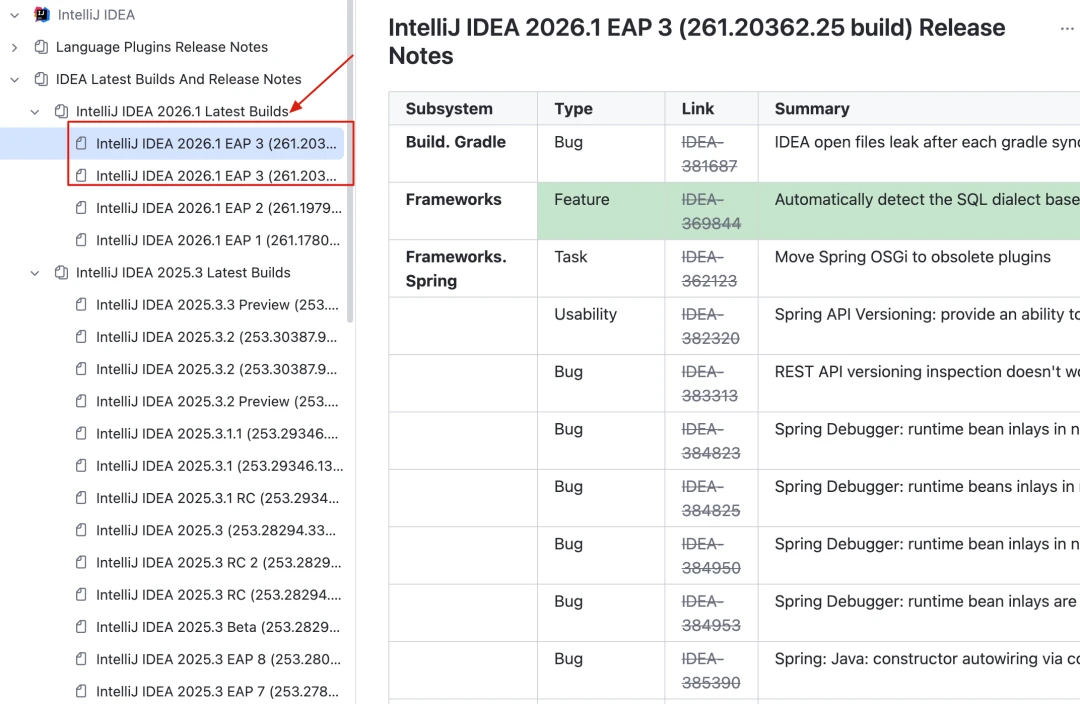The image size is (1080, 704).
Task: Expand the "Language Plugins Release Notes" node
Action: [13, 46]
